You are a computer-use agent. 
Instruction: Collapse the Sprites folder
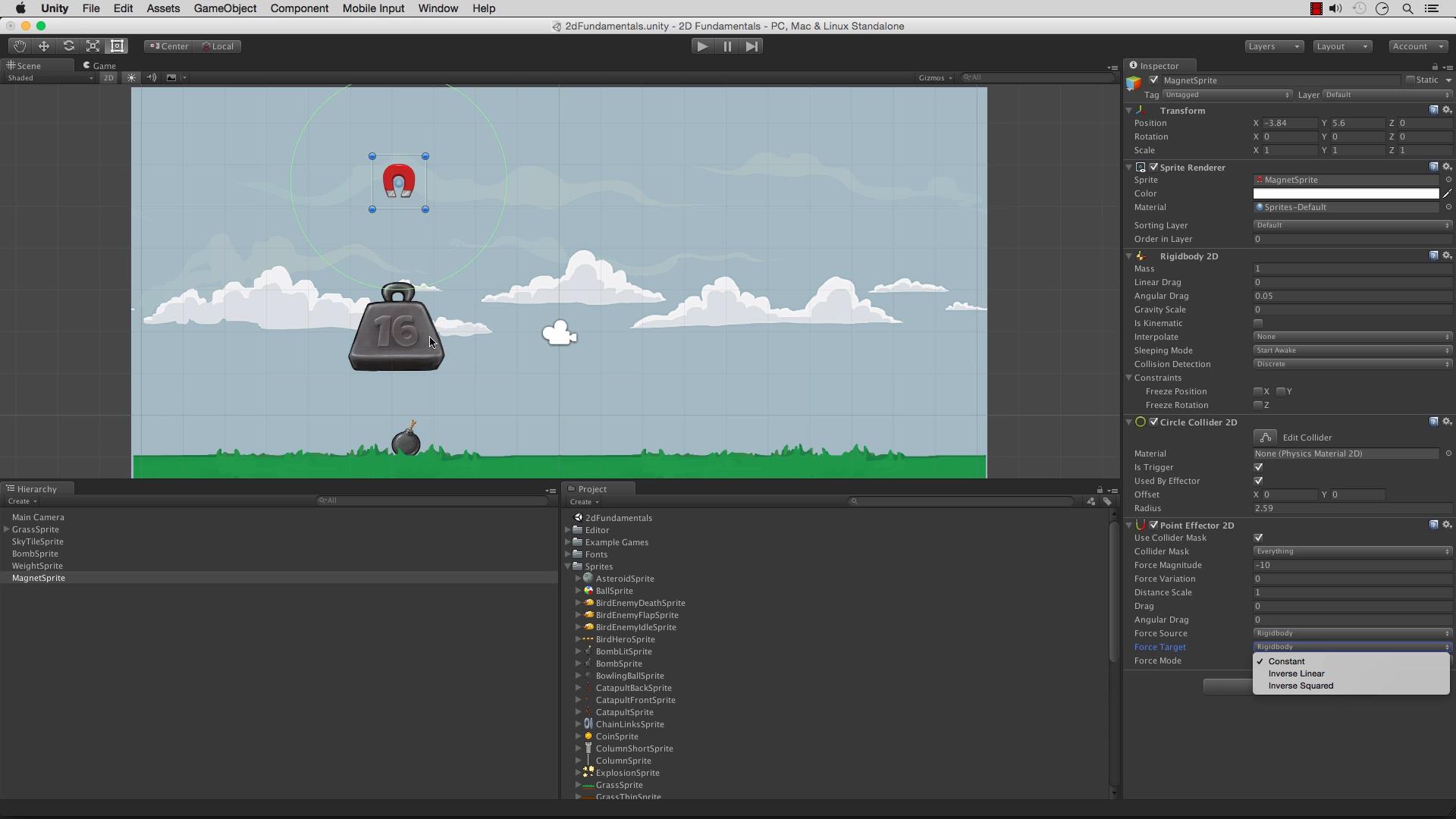(567, 566)
